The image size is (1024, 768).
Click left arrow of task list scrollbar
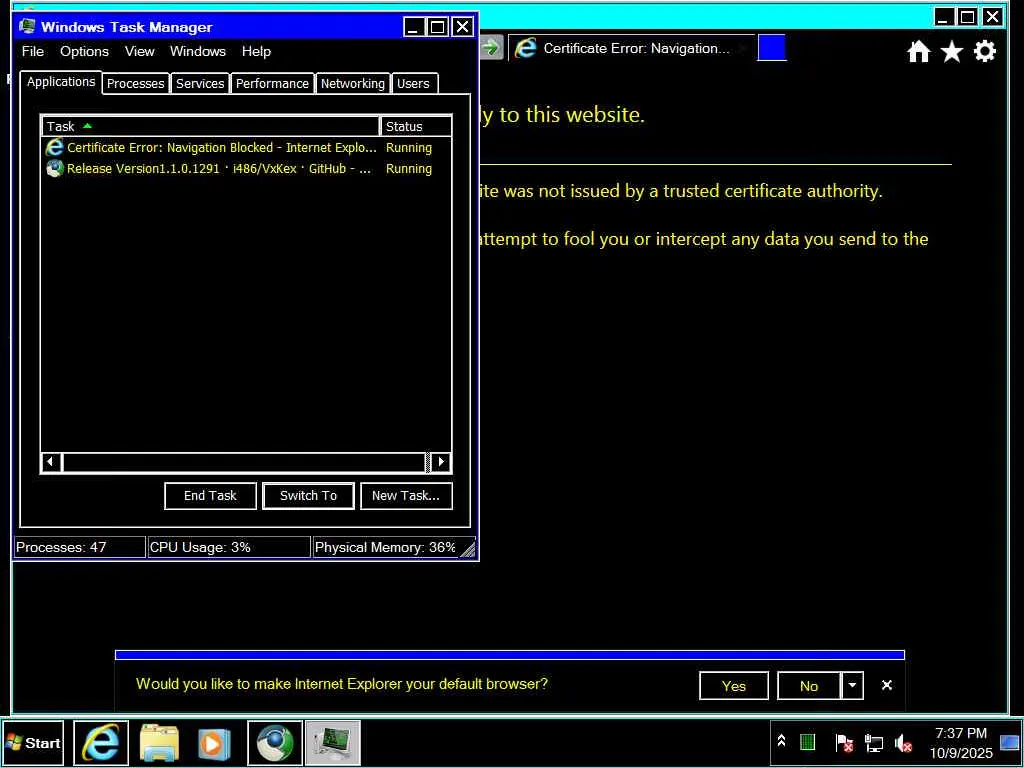click(51, 462)
